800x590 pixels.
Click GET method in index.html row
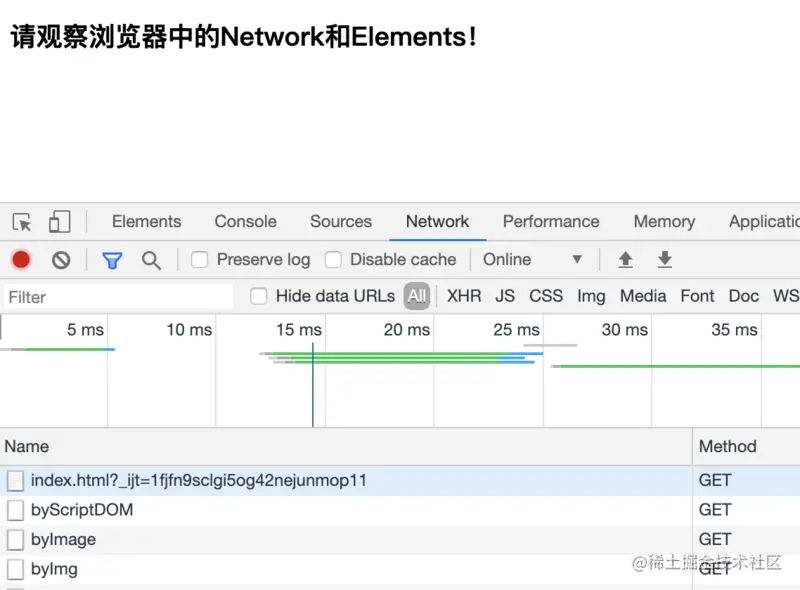(x=715, y=480)
